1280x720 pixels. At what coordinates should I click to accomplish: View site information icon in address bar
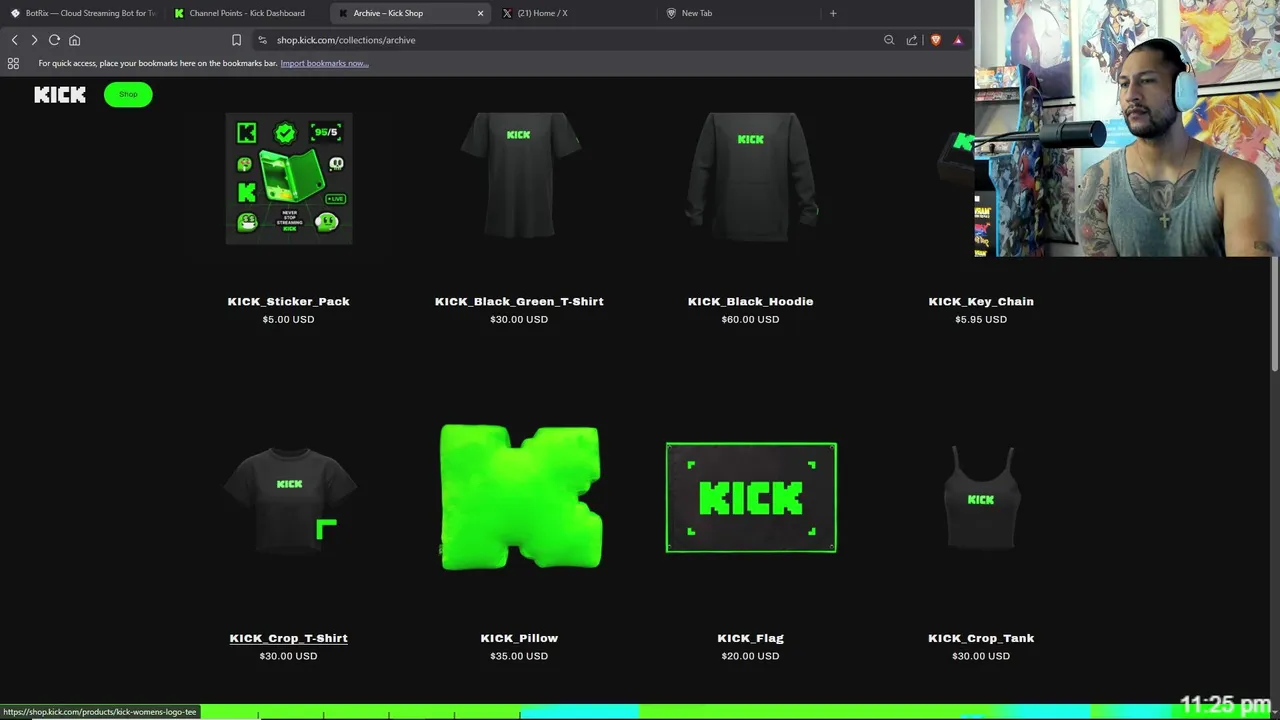(262, 40)
